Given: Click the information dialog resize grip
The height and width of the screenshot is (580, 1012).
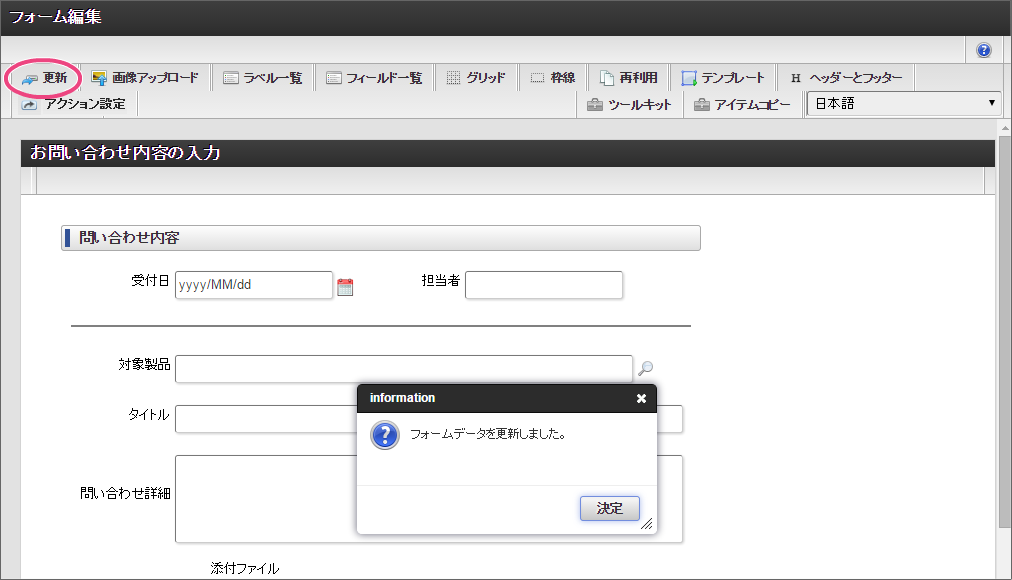Looking at the screenshot, I should coord(647,524).
